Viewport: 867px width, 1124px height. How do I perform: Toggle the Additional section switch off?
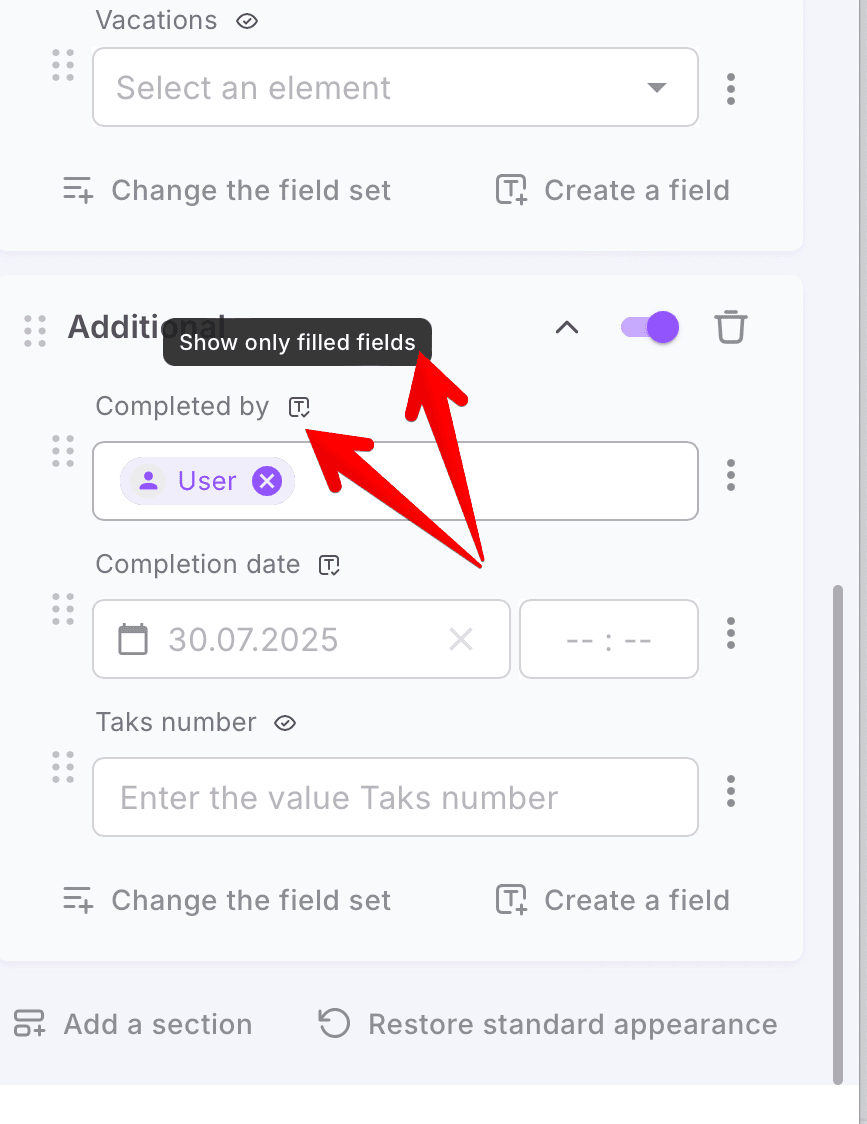pyautogui.click(x=651, y=327)
